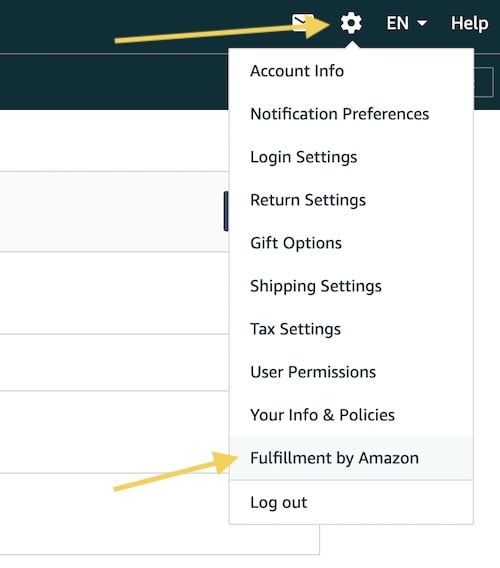Select Your Info & Policies
This screenshot has height=568, width=500.
322,415
